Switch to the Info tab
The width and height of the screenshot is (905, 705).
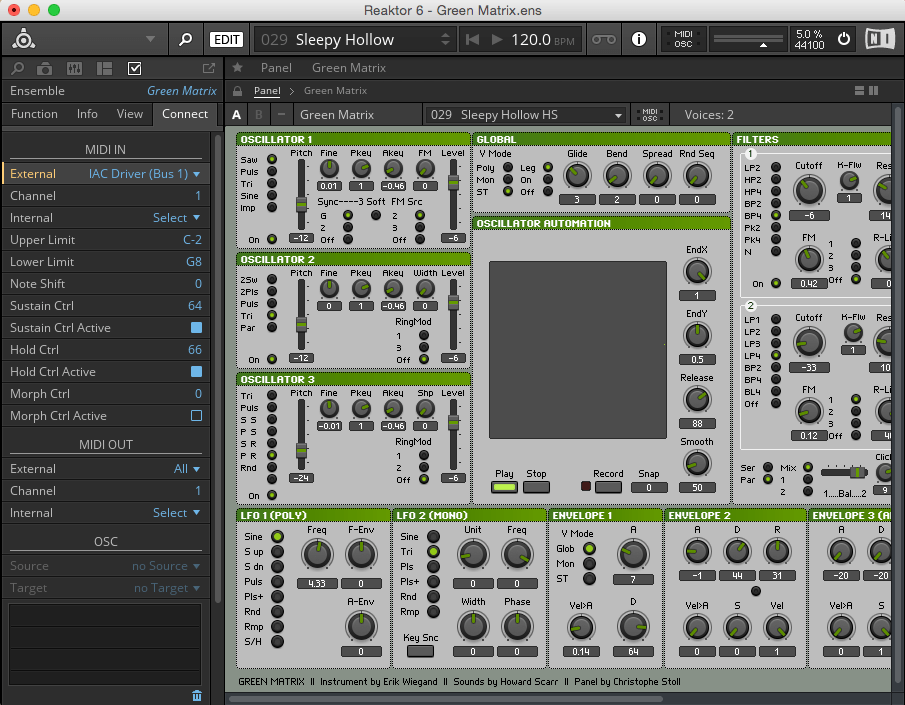point(87,114)
